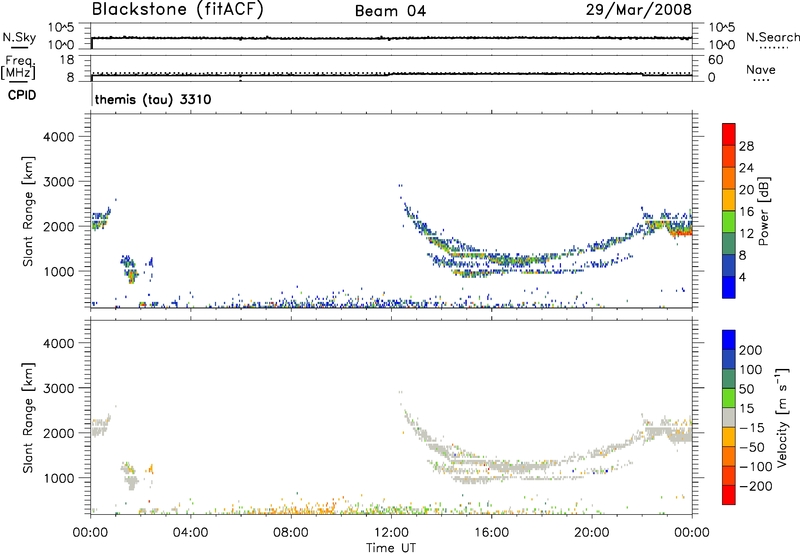800x554 pixels.
Task: Select the '-50' label on velocity colorbar
Action: coord(752,447)
